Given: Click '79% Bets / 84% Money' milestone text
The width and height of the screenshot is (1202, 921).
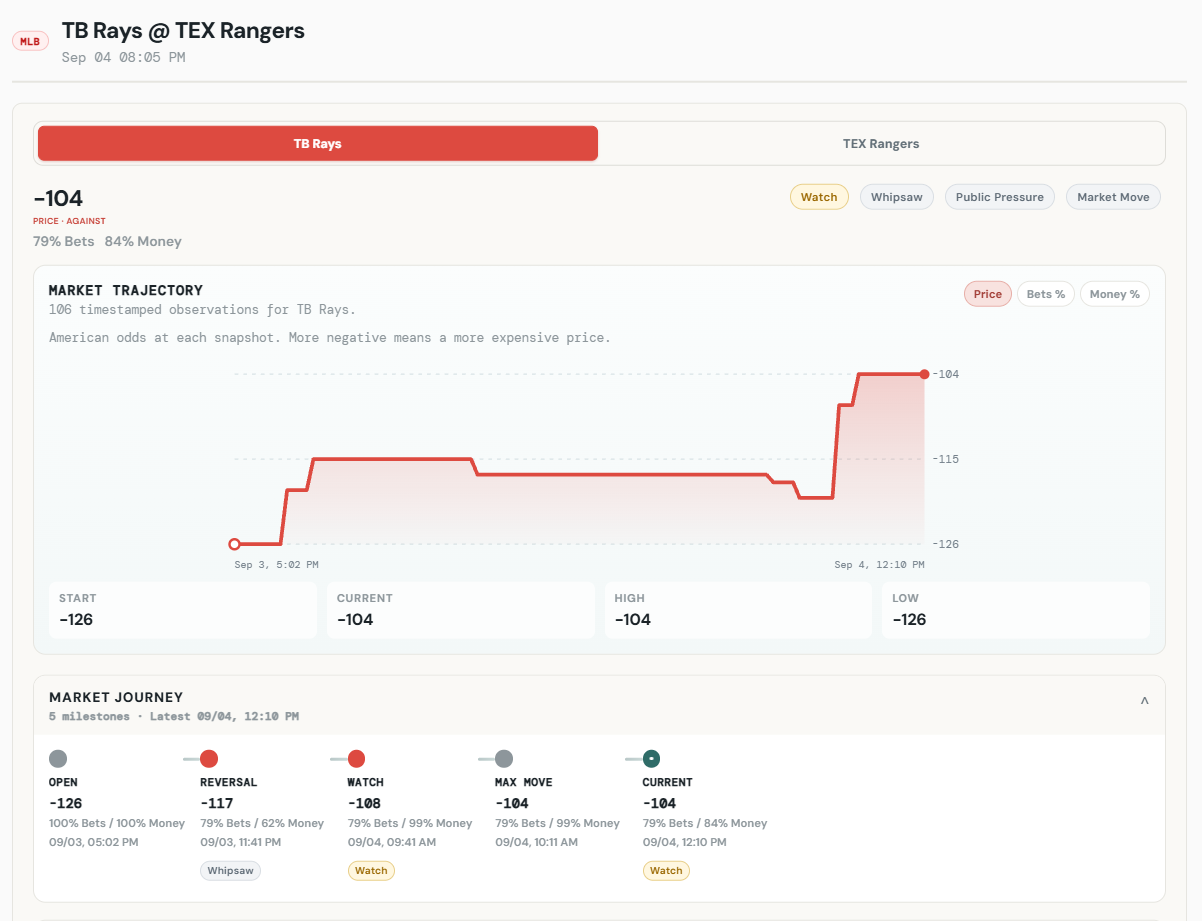Looking at the screenshot, I should point(705,823).
